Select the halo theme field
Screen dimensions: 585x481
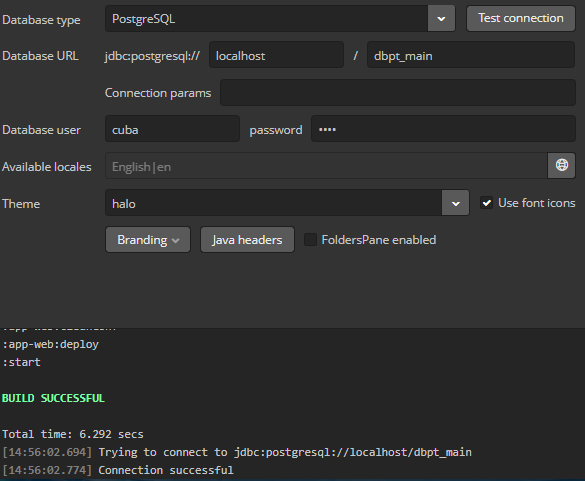click(x=273, y=203)
